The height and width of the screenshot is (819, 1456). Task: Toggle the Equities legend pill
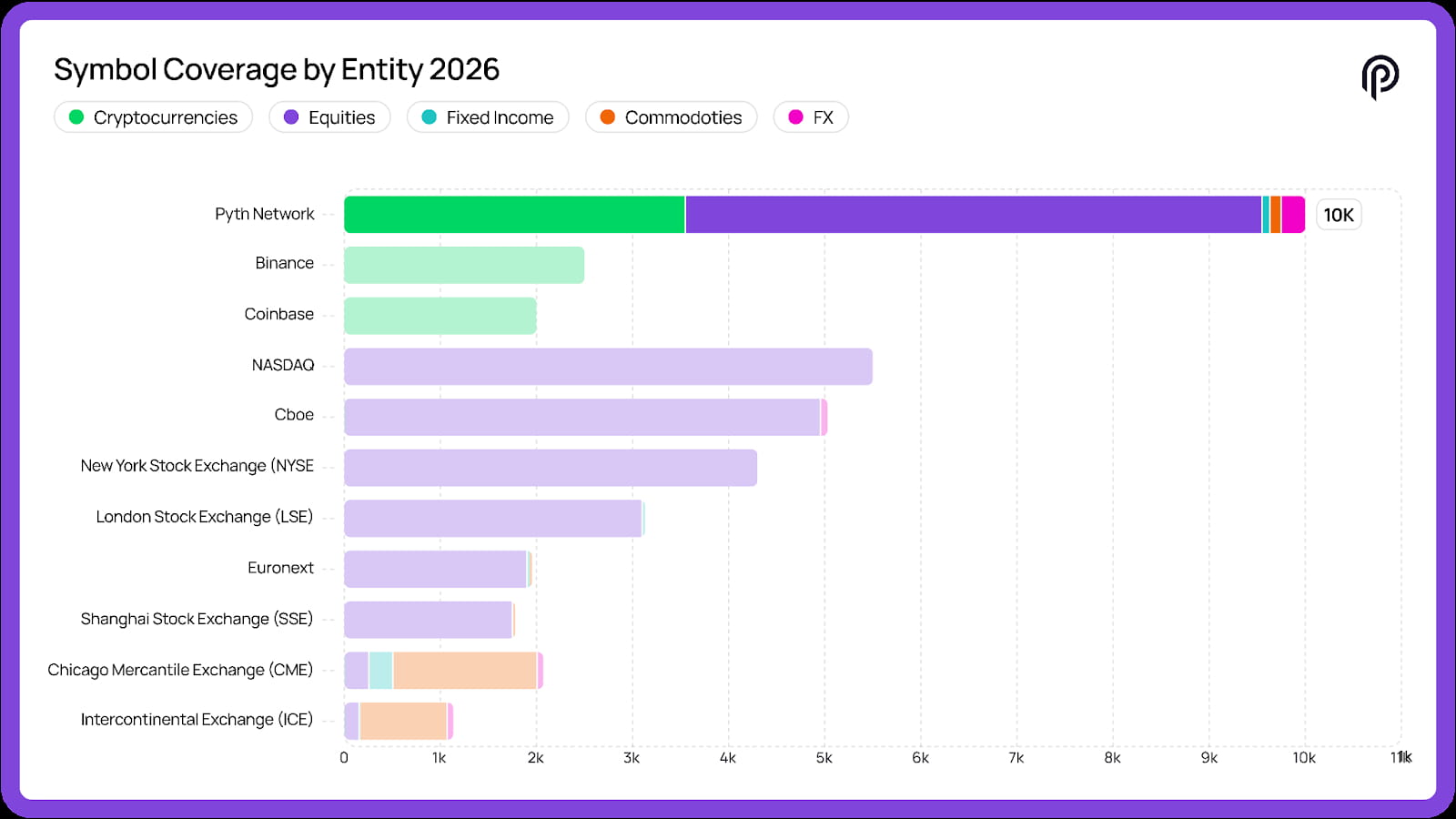coord(329,117)
